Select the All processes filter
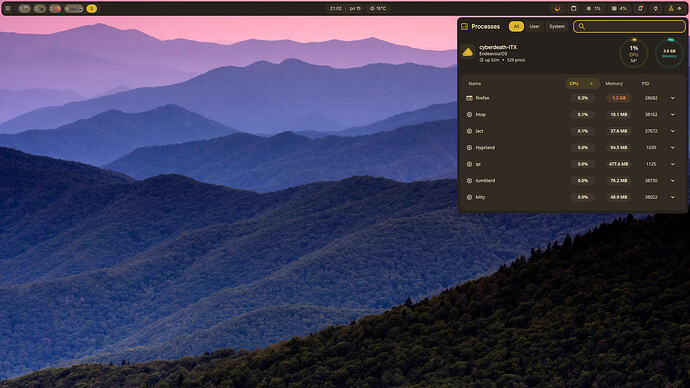 [516, 26]
